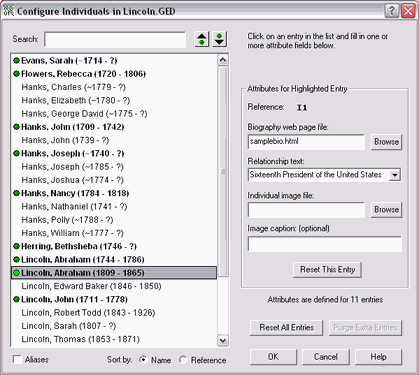Select Lincoln, John (1711 - 1778)
Image resolution: width=419 pixels, height=375 pixels.
[x=114, y=299]
